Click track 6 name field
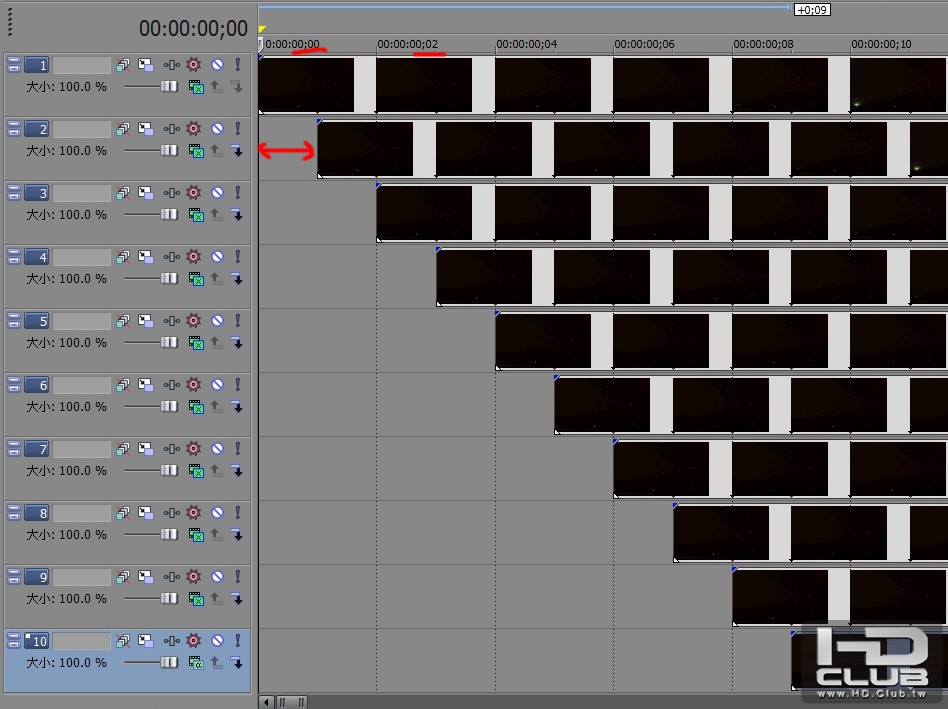 point(82,386)
